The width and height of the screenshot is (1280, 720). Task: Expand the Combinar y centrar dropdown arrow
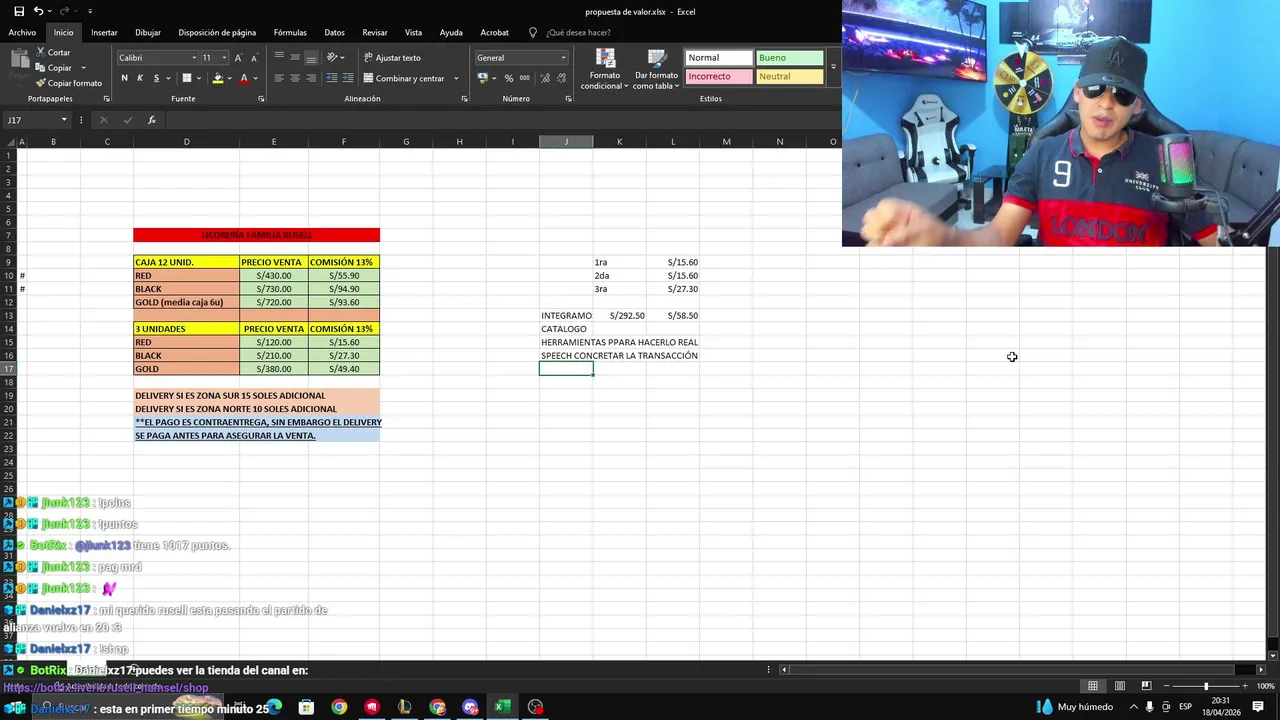coord(456,78)
